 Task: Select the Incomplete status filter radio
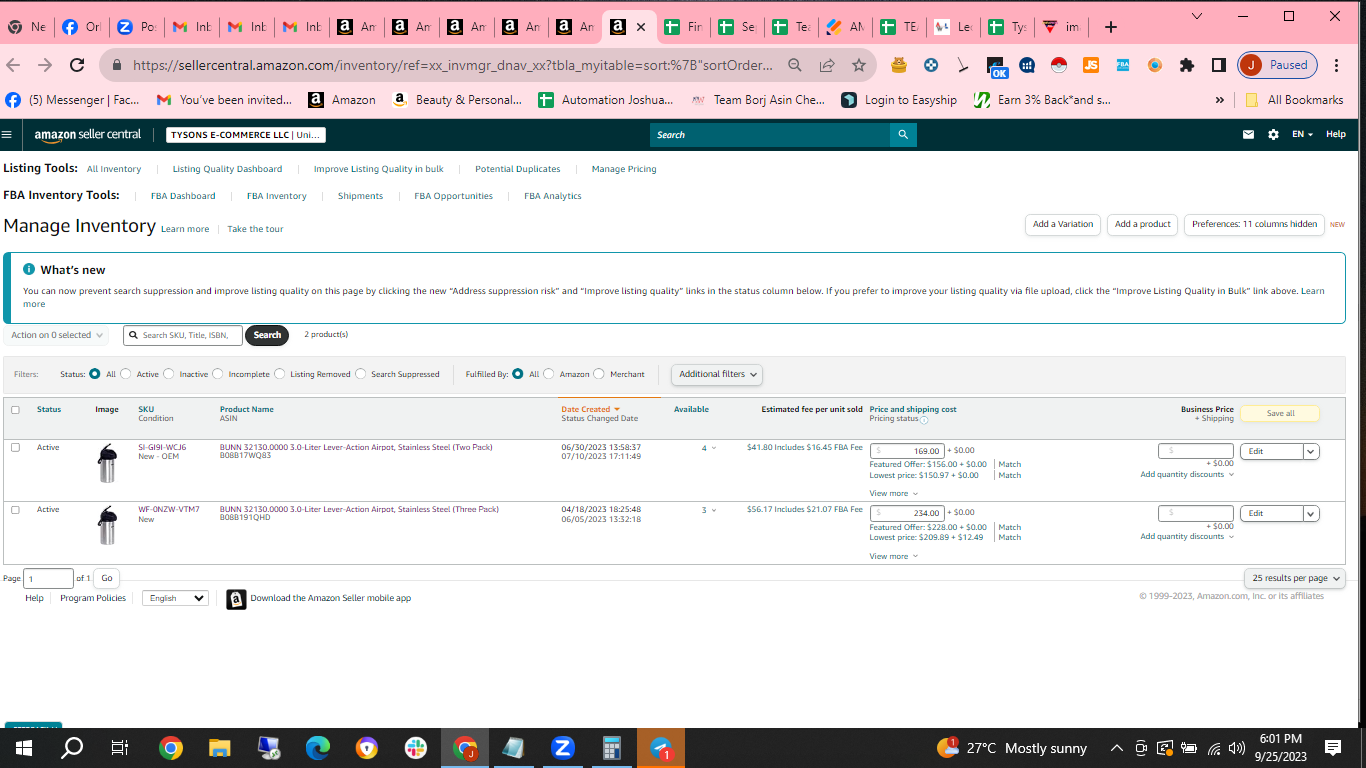pyautogui.click(x=218, y=374)
